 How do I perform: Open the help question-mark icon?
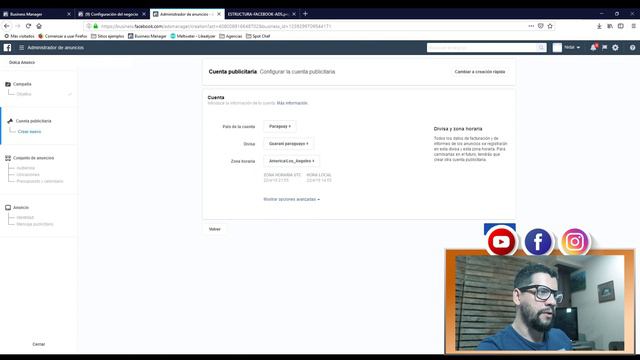coord(632,48)
